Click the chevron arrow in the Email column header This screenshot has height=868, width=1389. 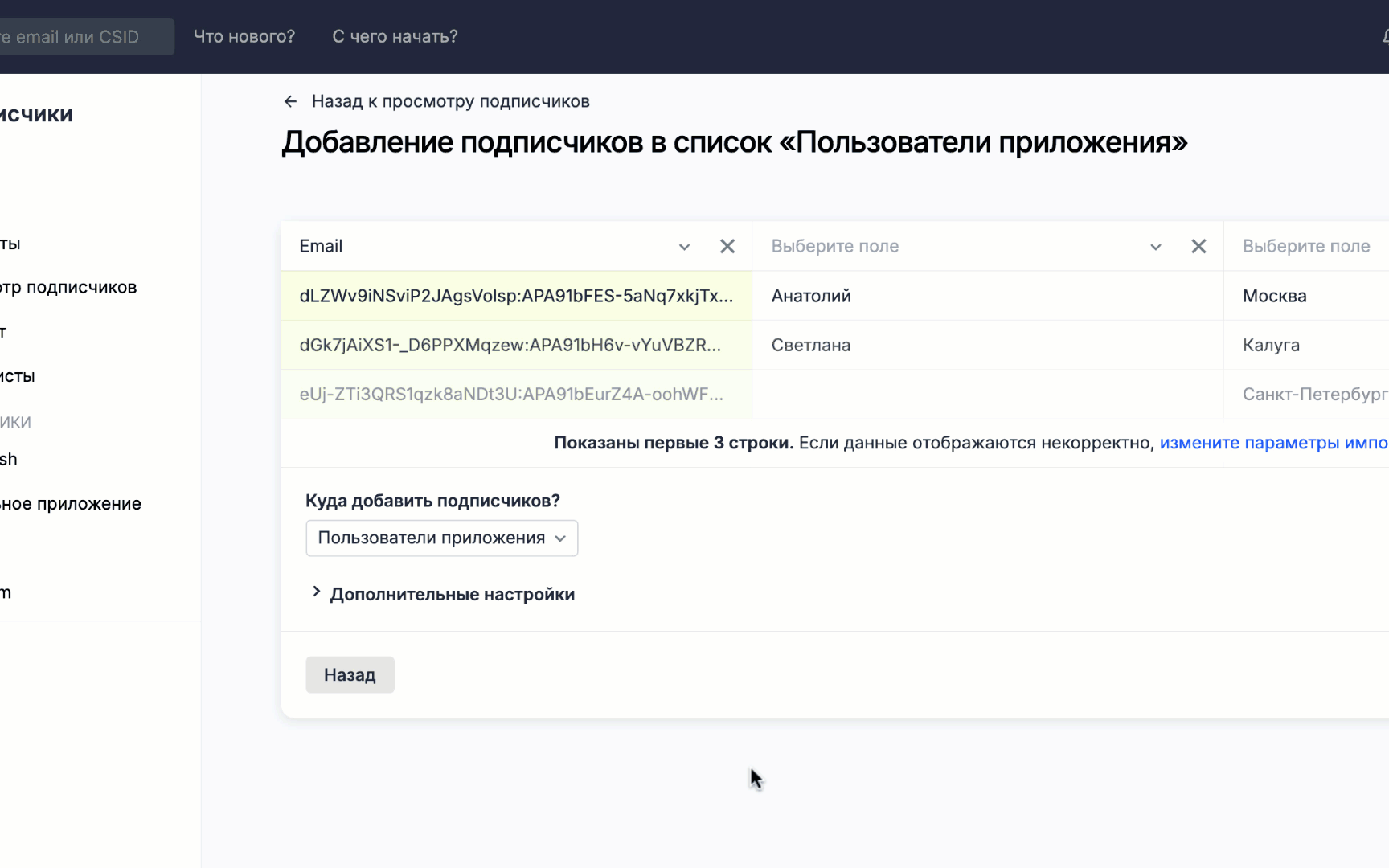(684, 247)
